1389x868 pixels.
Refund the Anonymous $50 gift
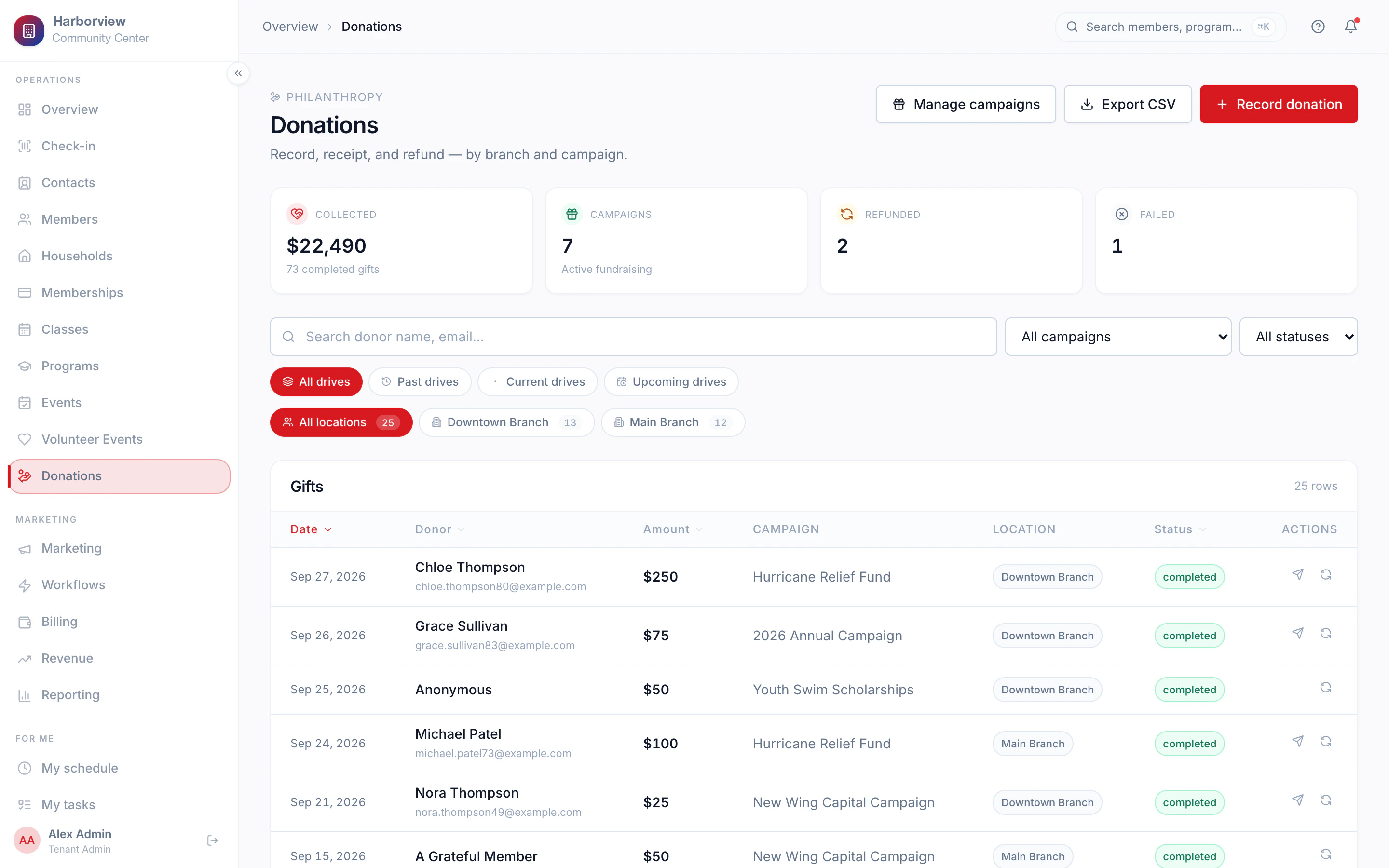pos(1325,687)
